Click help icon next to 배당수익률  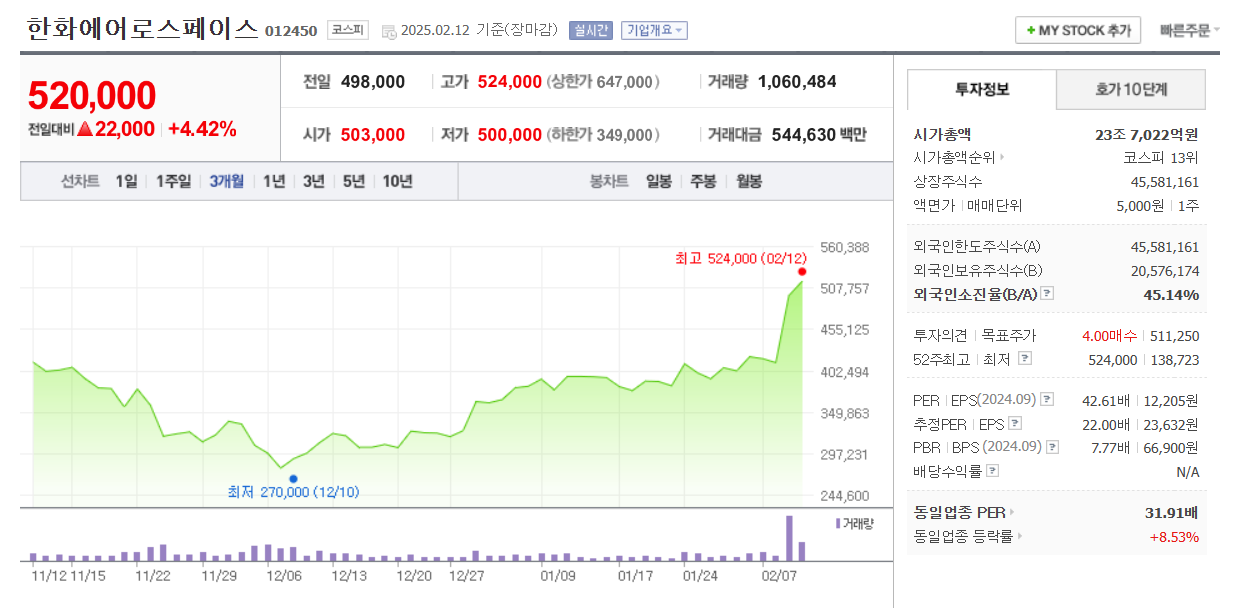[x=992, y=471]
